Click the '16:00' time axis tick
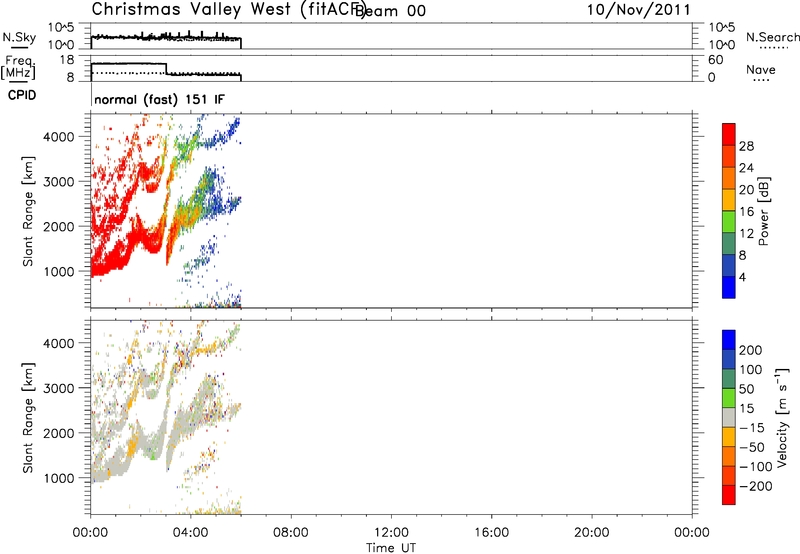Image resolution: width=800 pixels, height=554 pixels. pyautogui.click(x=491, y=533)
